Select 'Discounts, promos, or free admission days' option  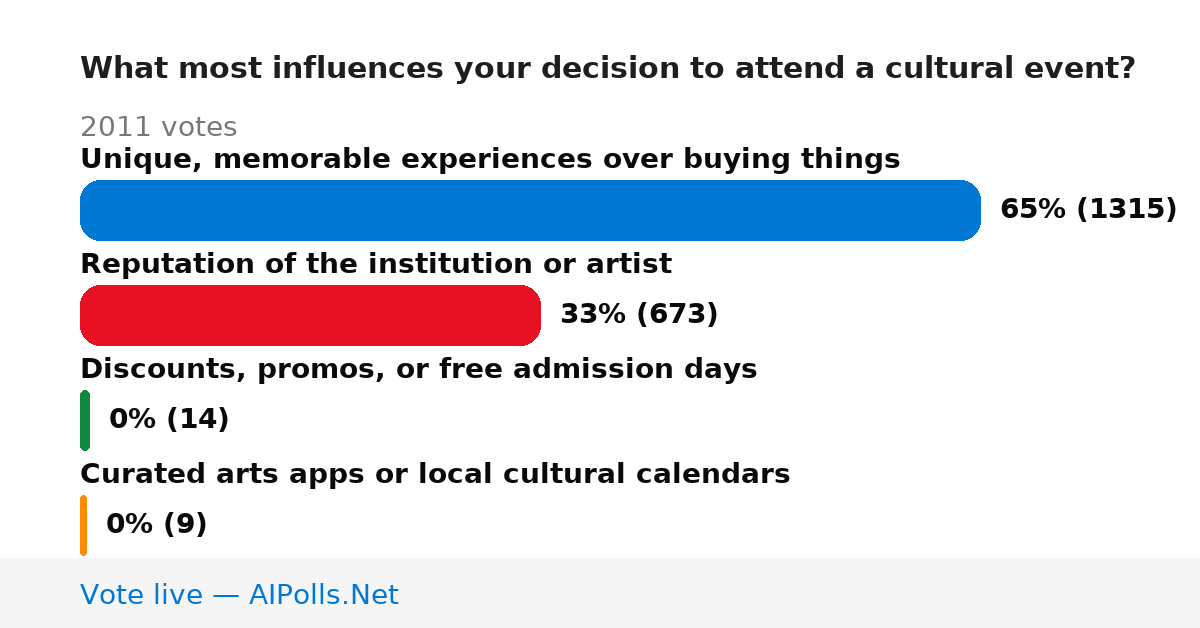[x=418, y=369]
